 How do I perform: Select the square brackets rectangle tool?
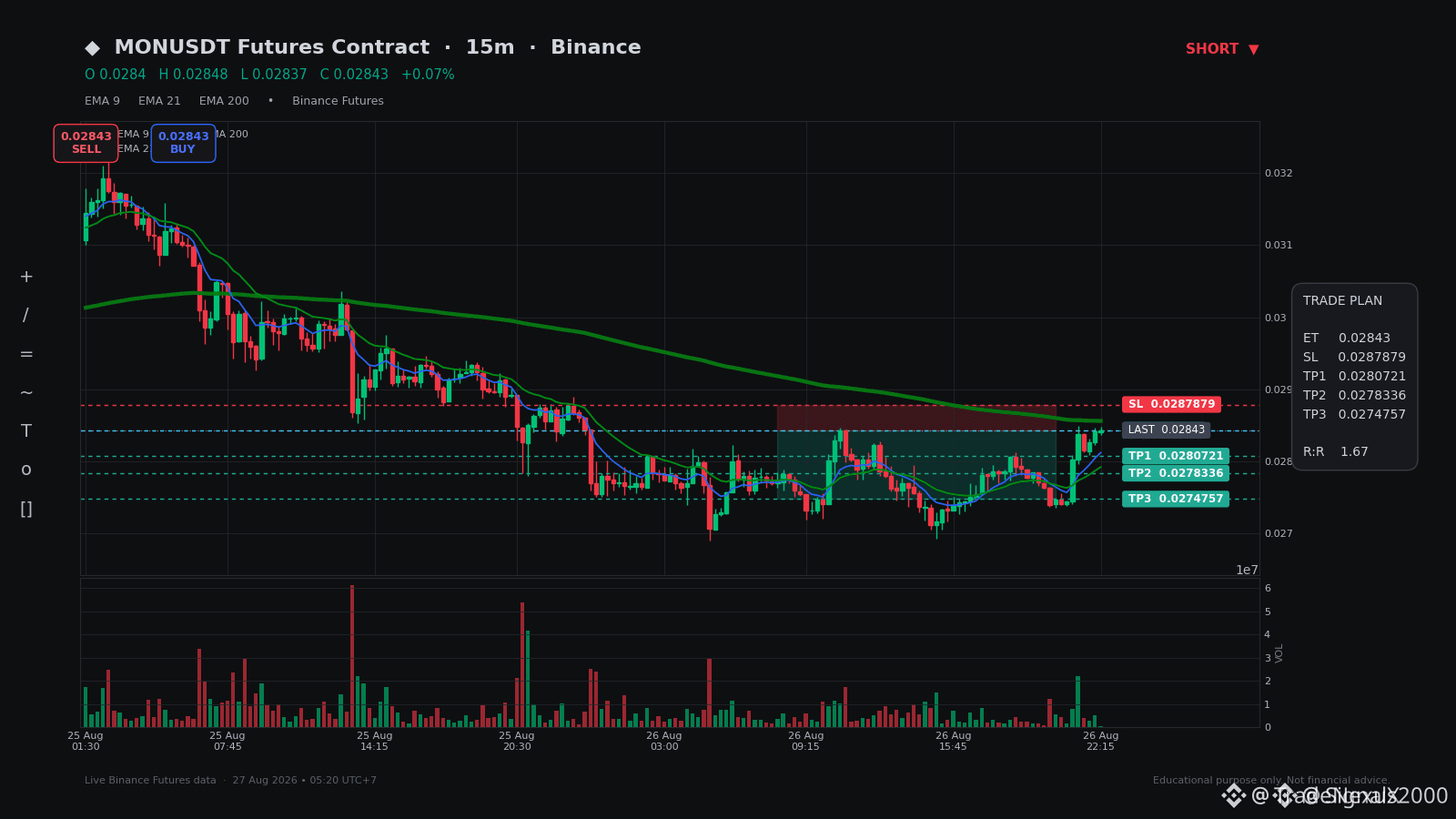tap(26, 509)
